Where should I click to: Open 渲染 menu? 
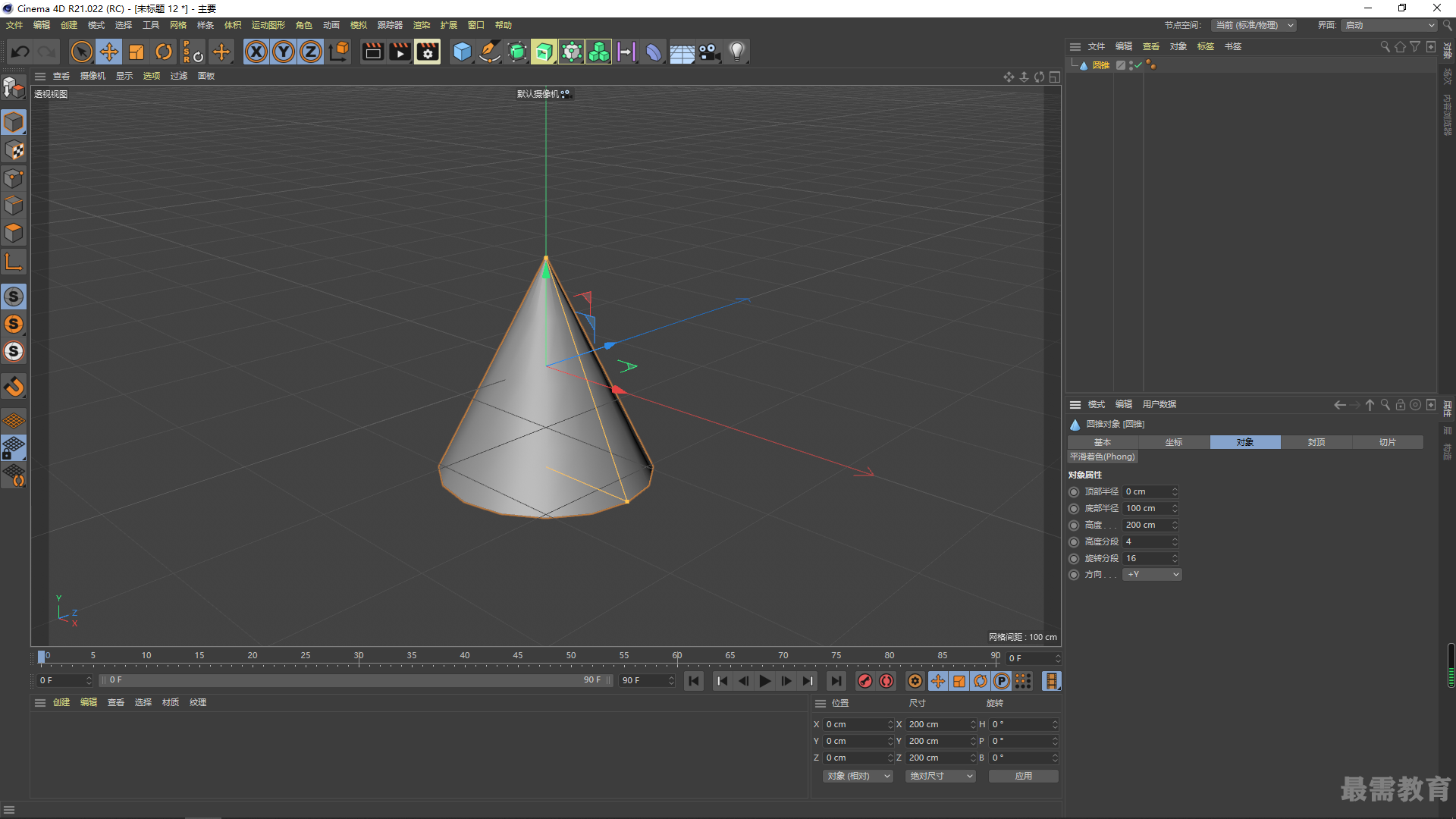tap(422, 25)
